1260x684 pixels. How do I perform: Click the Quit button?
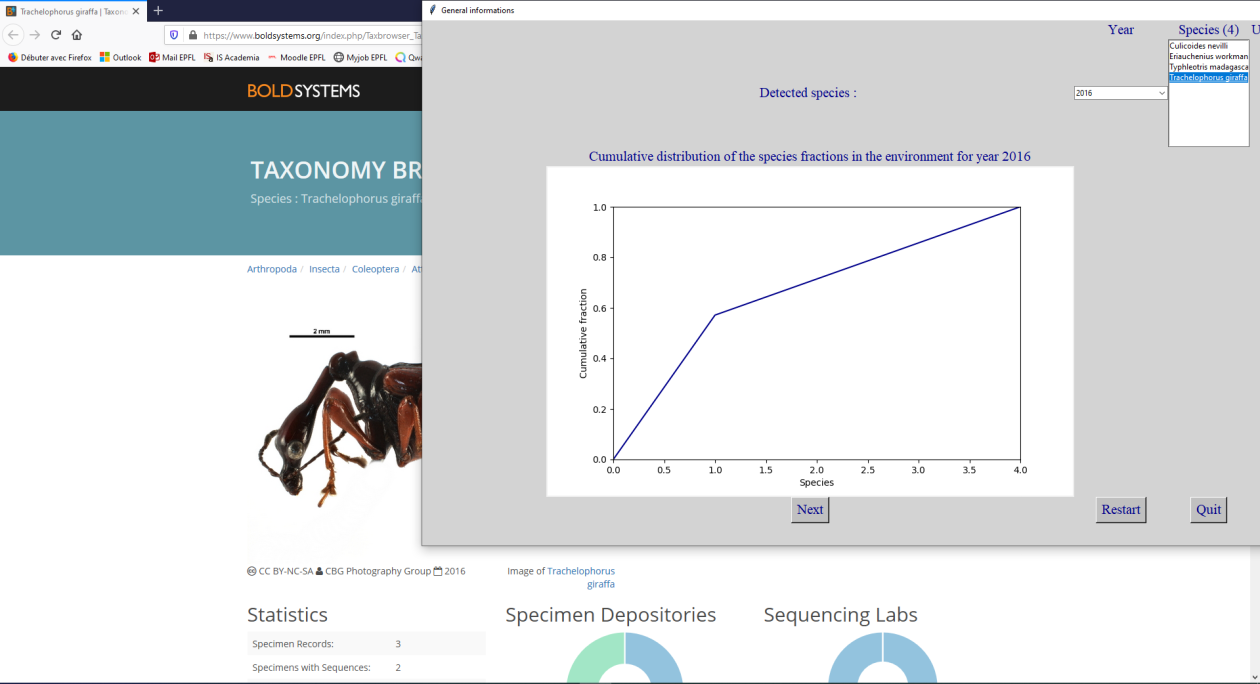point(1208,510)
